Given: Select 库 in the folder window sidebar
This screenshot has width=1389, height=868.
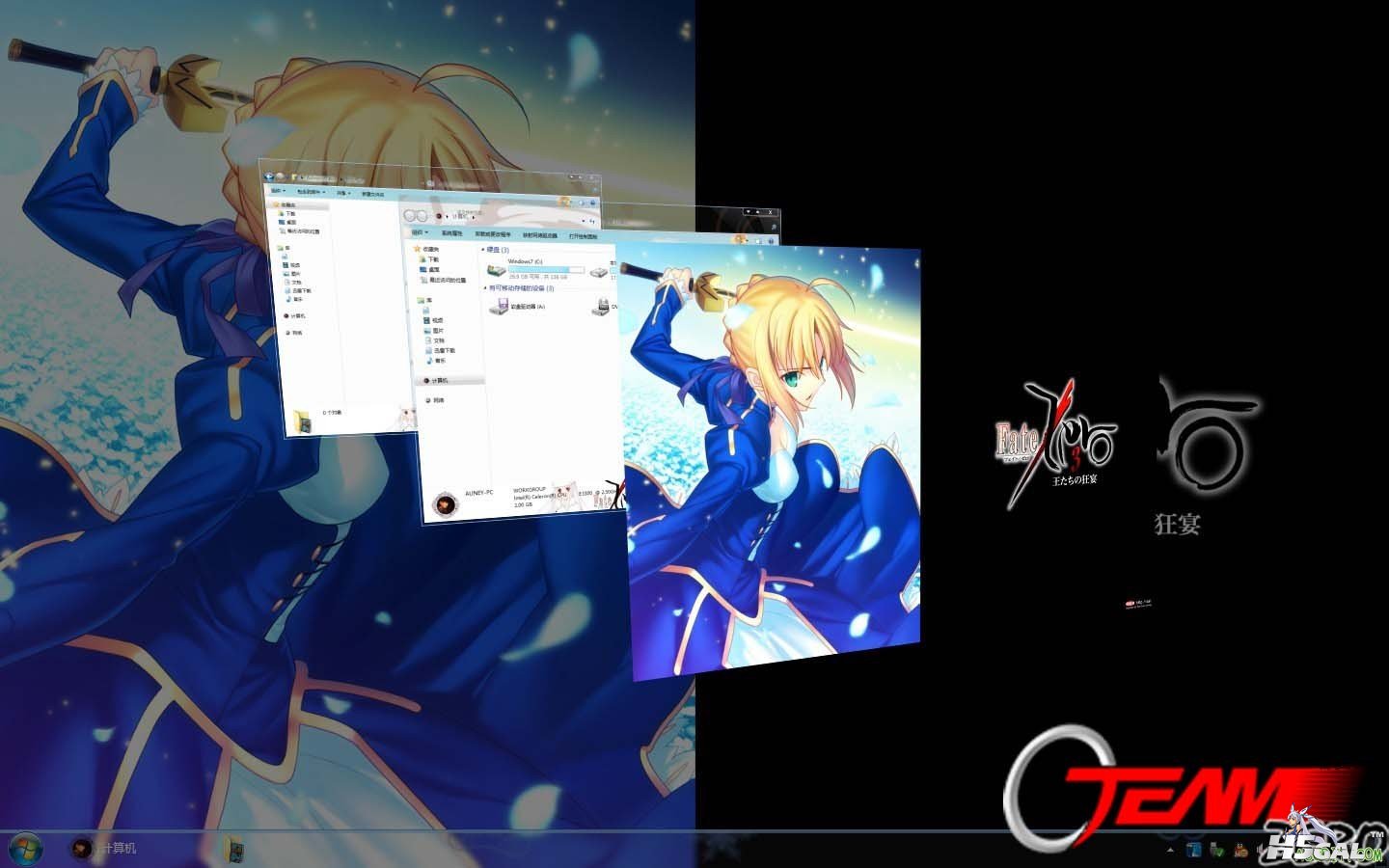Looking at the screenshot, I should pyautogui.click(x=285, y=249).
